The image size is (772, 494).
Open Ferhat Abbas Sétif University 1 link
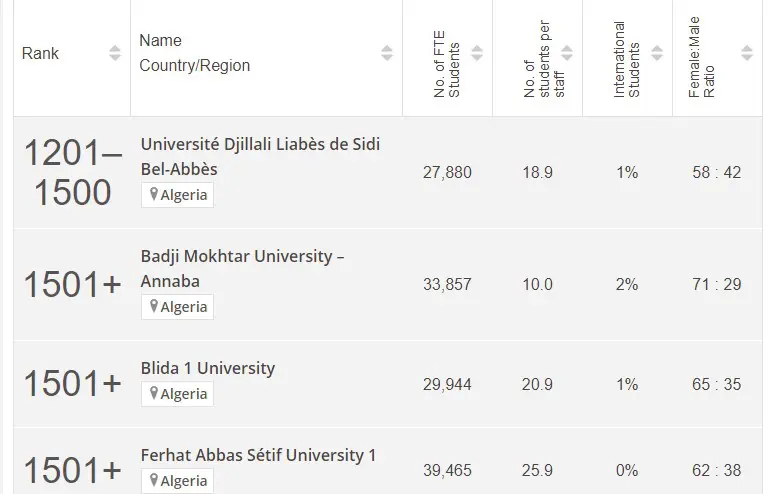pos(259,455)
